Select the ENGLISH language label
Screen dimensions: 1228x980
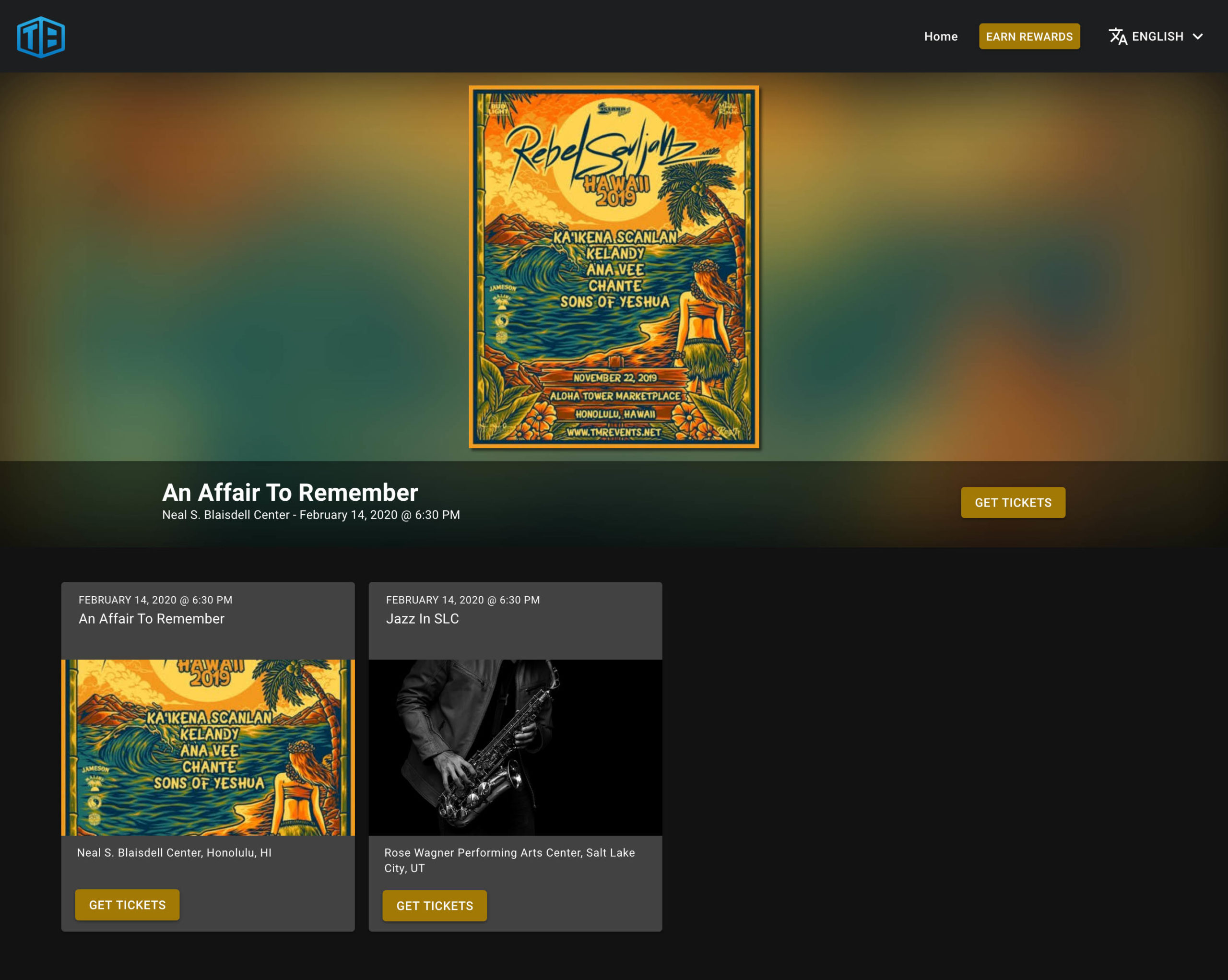tap(1157, 36)
